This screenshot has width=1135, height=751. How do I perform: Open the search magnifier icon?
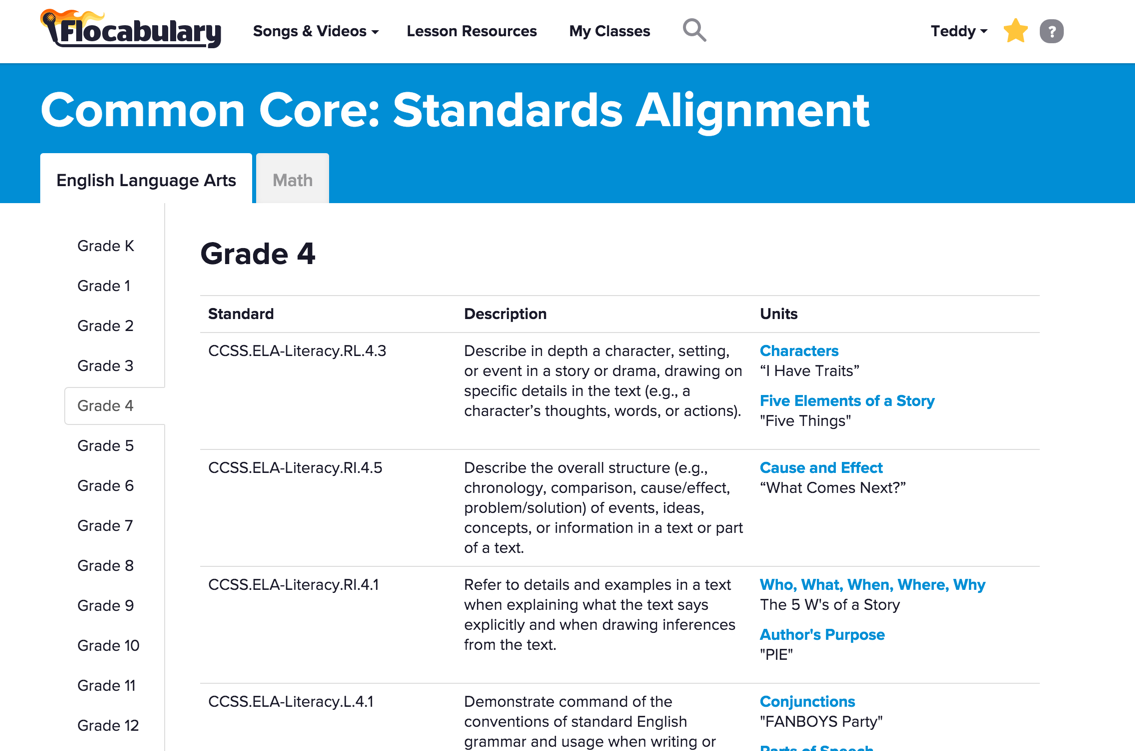[694, 30]
